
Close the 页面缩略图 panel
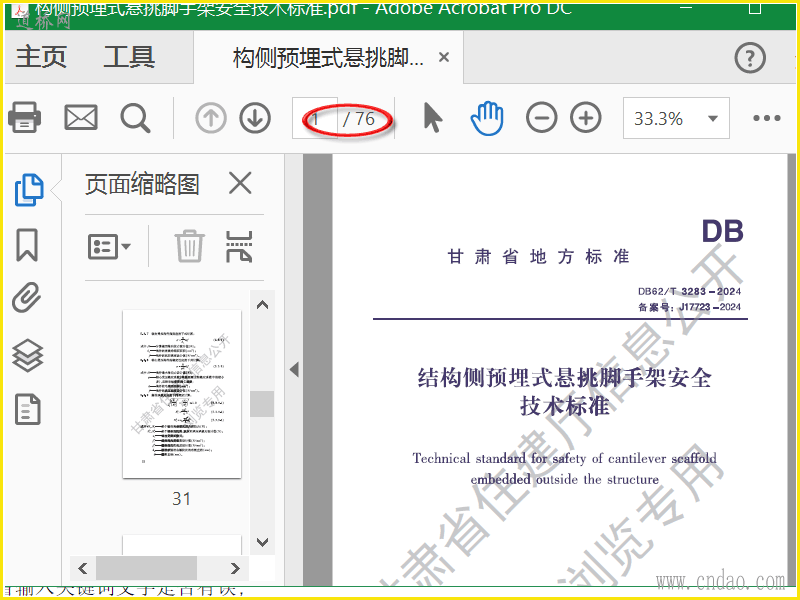(240, 183)
